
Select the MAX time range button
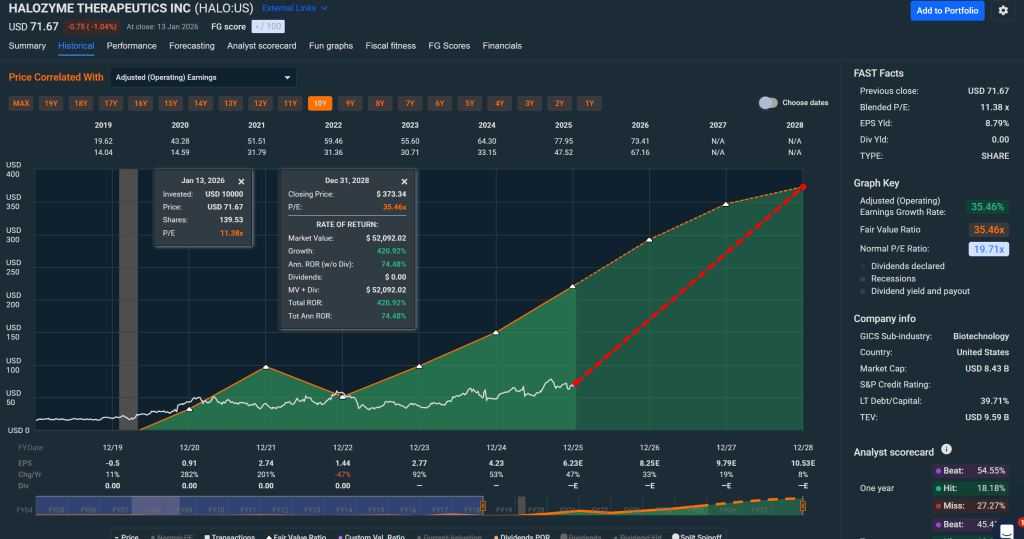pos(21,103)
